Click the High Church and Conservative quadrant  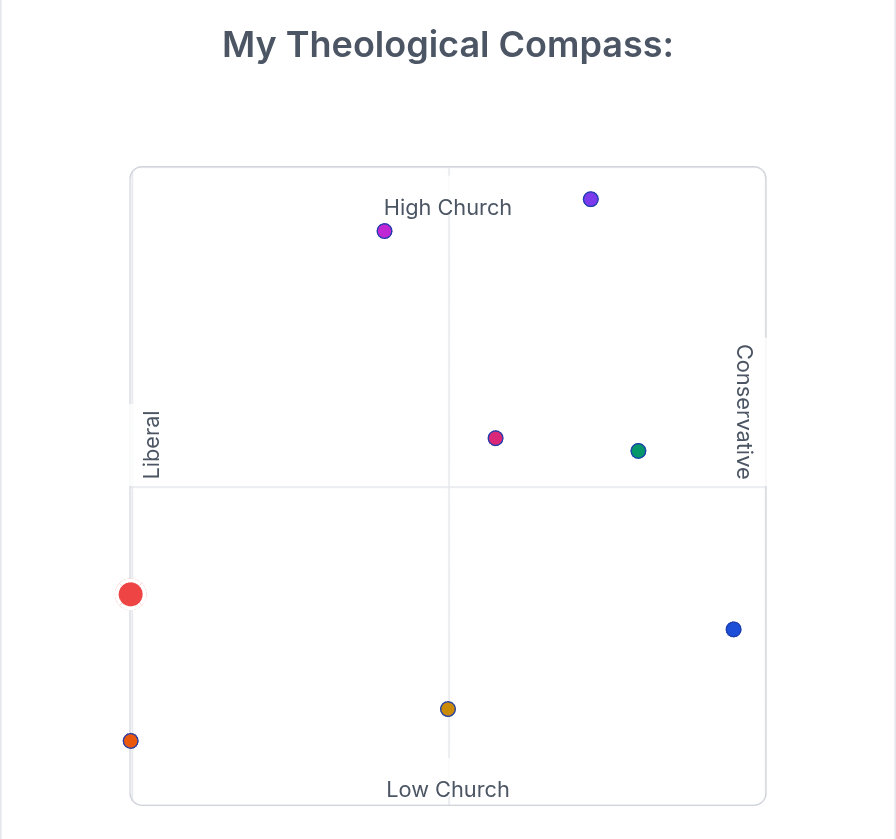(x=600, y=320)
